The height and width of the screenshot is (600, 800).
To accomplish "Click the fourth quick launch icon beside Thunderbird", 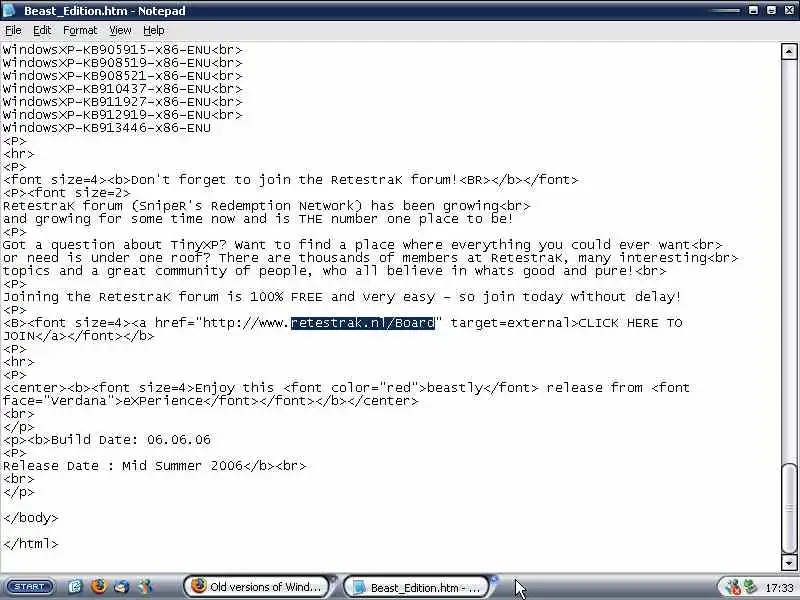I will pyautogui.click(x=146, y=587).
